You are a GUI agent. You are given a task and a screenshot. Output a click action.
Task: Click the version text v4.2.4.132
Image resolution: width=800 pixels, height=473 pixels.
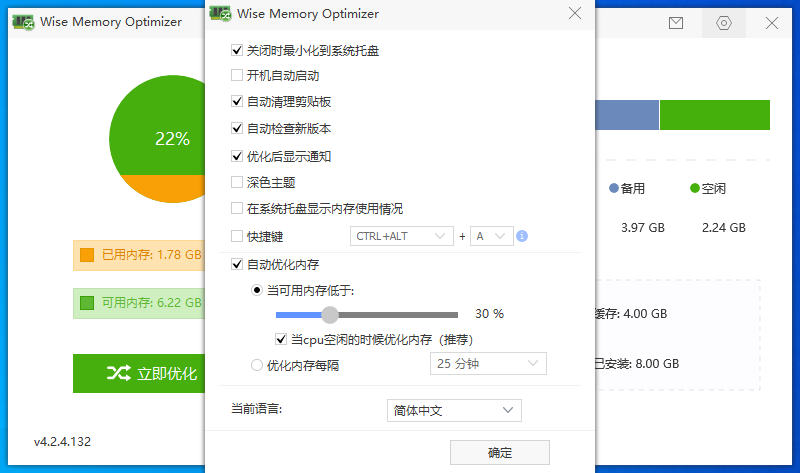point(62,442)
